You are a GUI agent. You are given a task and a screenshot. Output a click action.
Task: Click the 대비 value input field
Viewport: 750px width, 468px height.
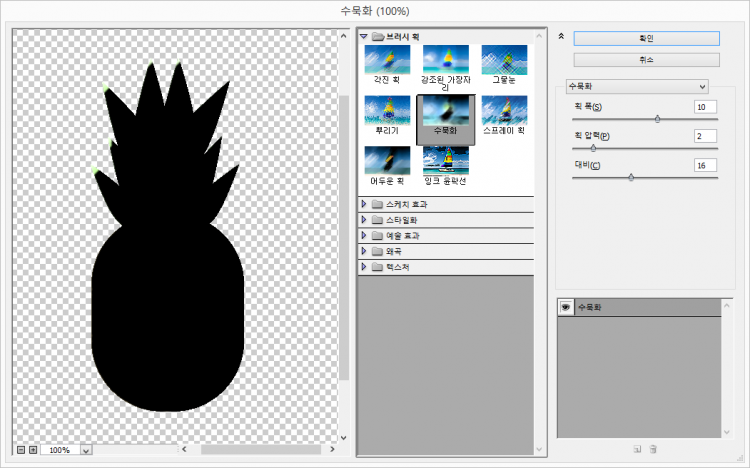coord(705,165)
